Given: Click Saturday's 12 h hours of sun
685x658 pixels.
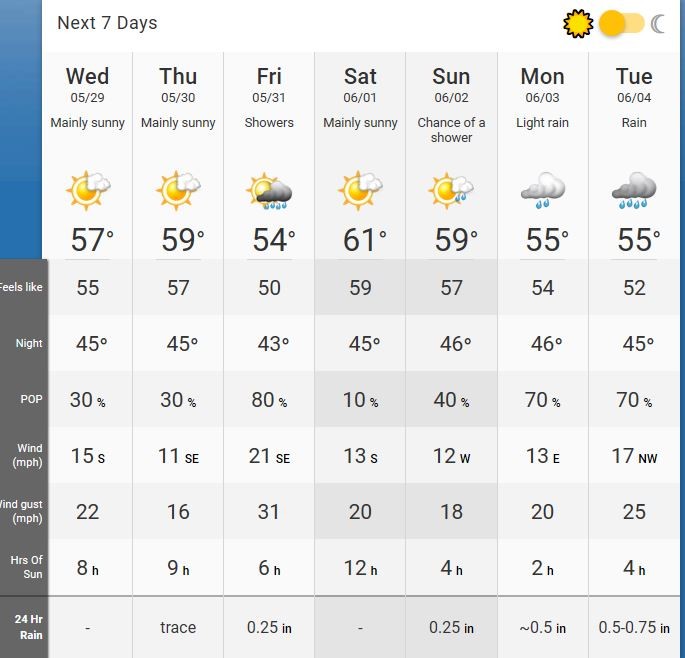Looking at the screenshot, I should pyautogui.click(x=360, y=569).
